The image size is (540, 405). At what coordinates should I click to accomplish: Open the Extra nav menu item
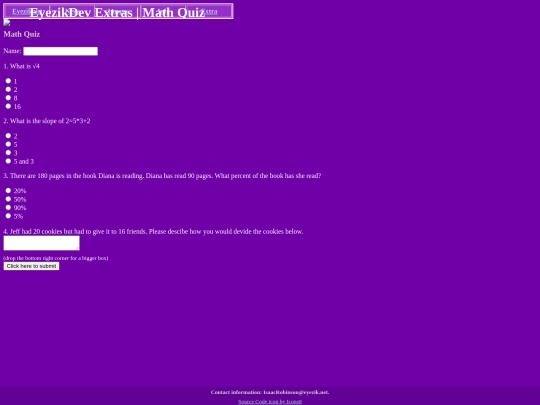pyautogui.click(x=209, y=11)
